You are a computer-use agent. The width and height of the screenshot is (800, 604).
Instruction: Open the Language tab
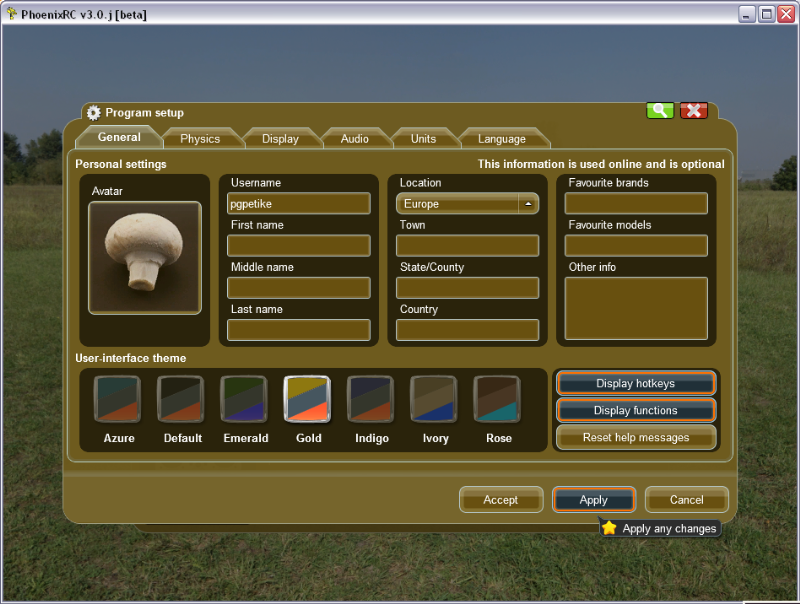click(501, 139)
